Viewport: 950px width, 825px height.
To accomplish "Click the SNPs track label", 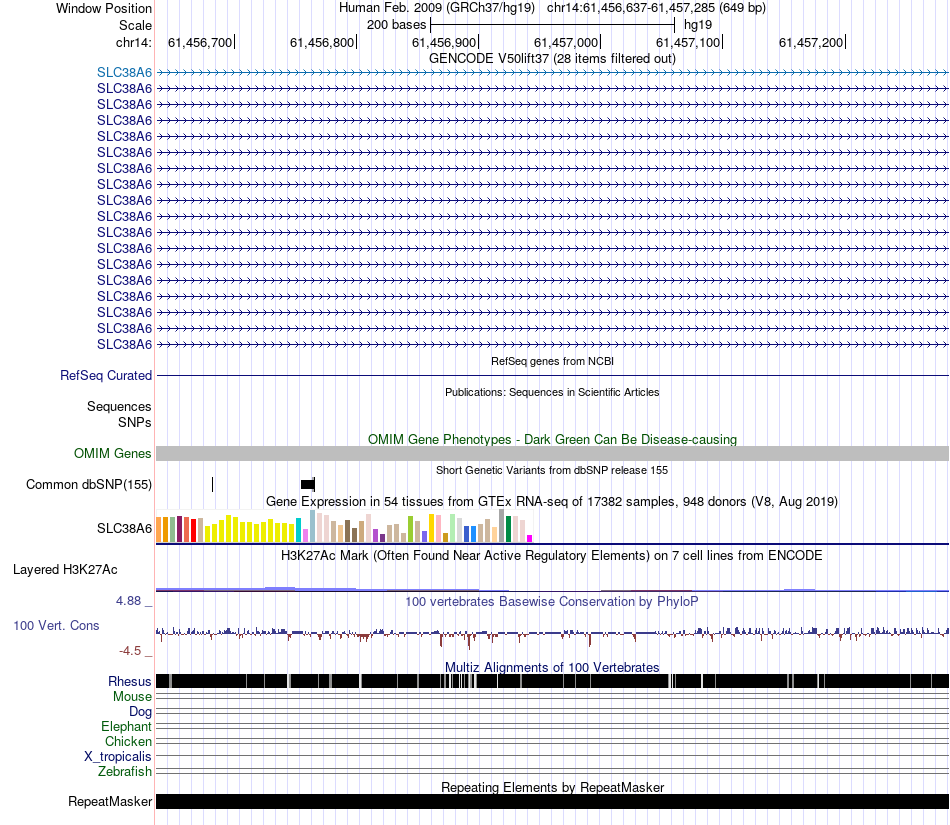I will (x=135, y=422).
